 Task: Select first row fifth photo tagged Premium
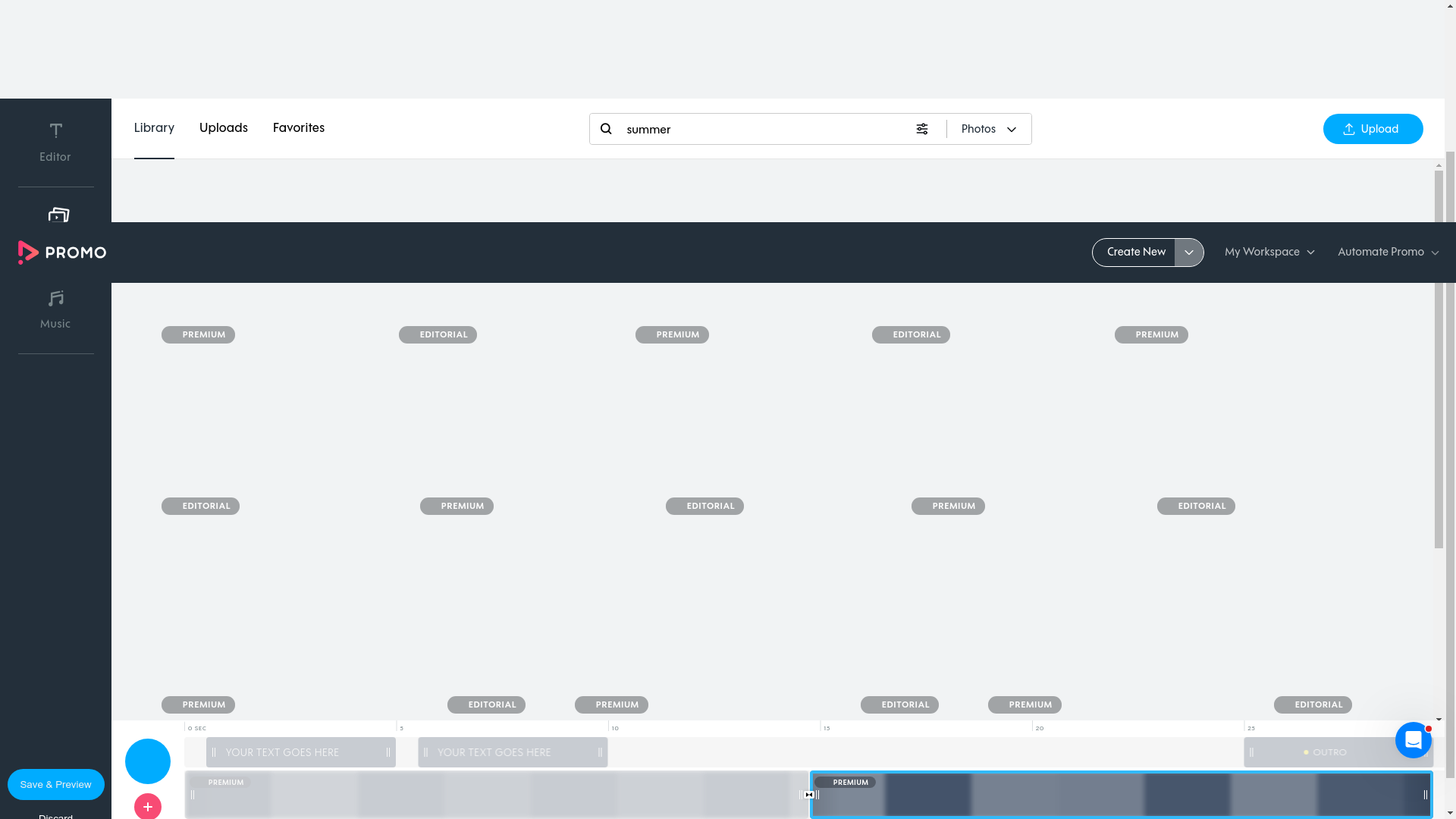[1151, 334]
